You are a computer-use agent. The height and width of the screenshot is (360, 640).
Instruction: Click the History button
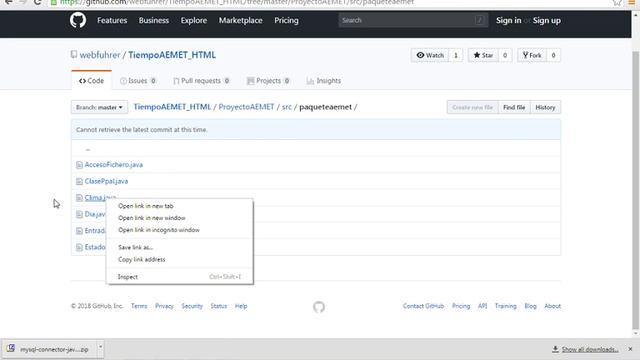545,107
